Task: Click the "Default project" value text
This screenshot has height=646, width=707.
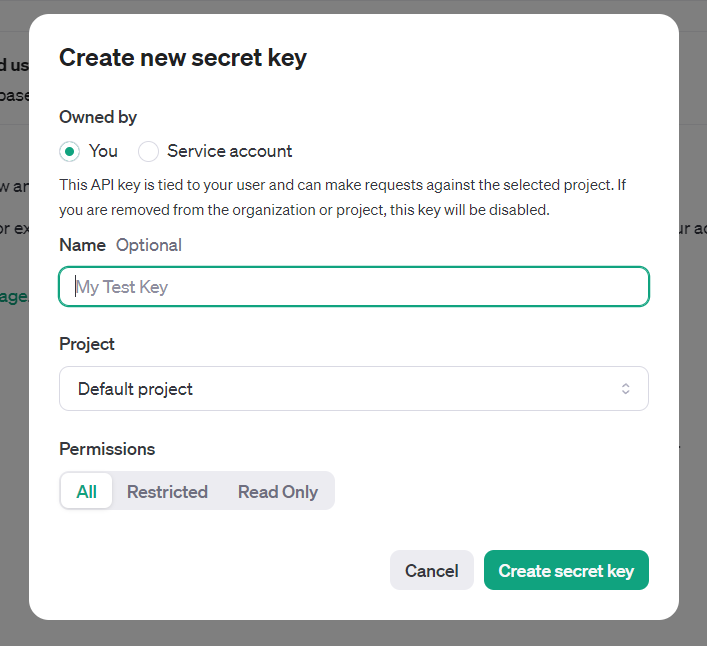Action: tap(135, 389)
